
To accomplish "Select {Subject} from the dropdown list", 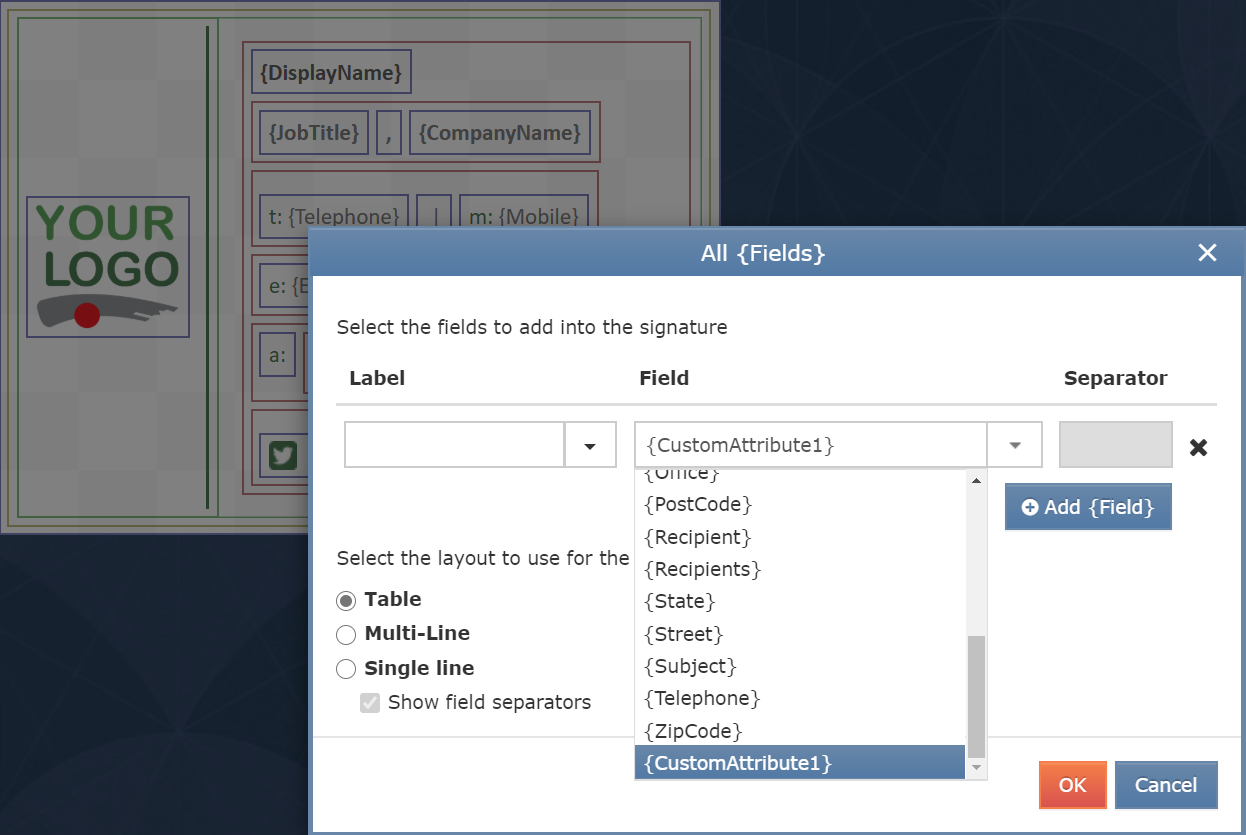I will (690, 666).
